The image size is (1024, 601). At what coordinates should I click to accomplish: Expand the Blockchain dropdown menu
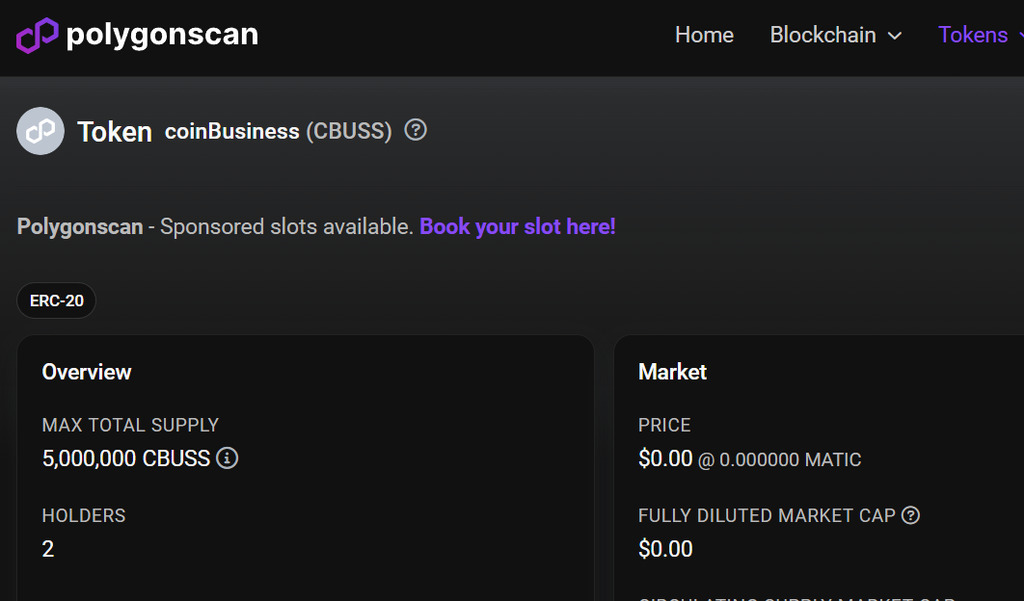[x=835, y=35]
